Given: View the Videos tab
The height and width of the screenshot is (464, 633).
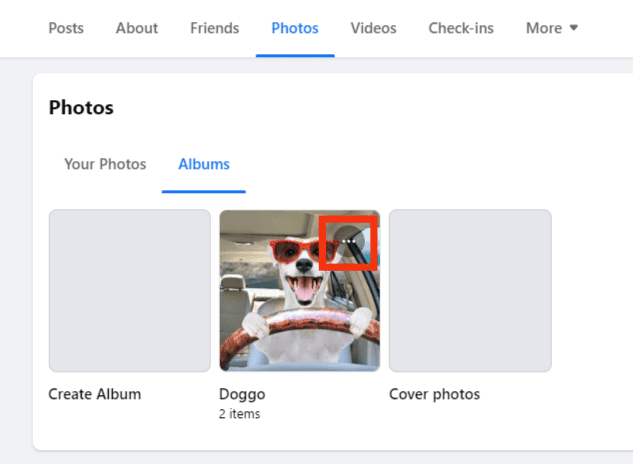Looking at the screenshot, I should [373, 28].
